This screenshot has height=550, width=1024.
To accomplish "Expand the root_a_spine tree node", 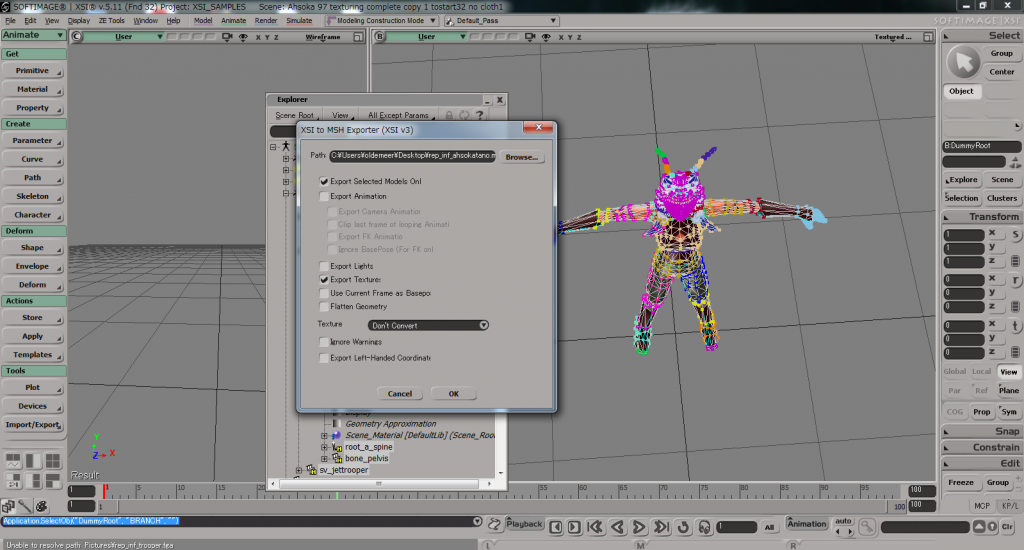I will [324, 447].
